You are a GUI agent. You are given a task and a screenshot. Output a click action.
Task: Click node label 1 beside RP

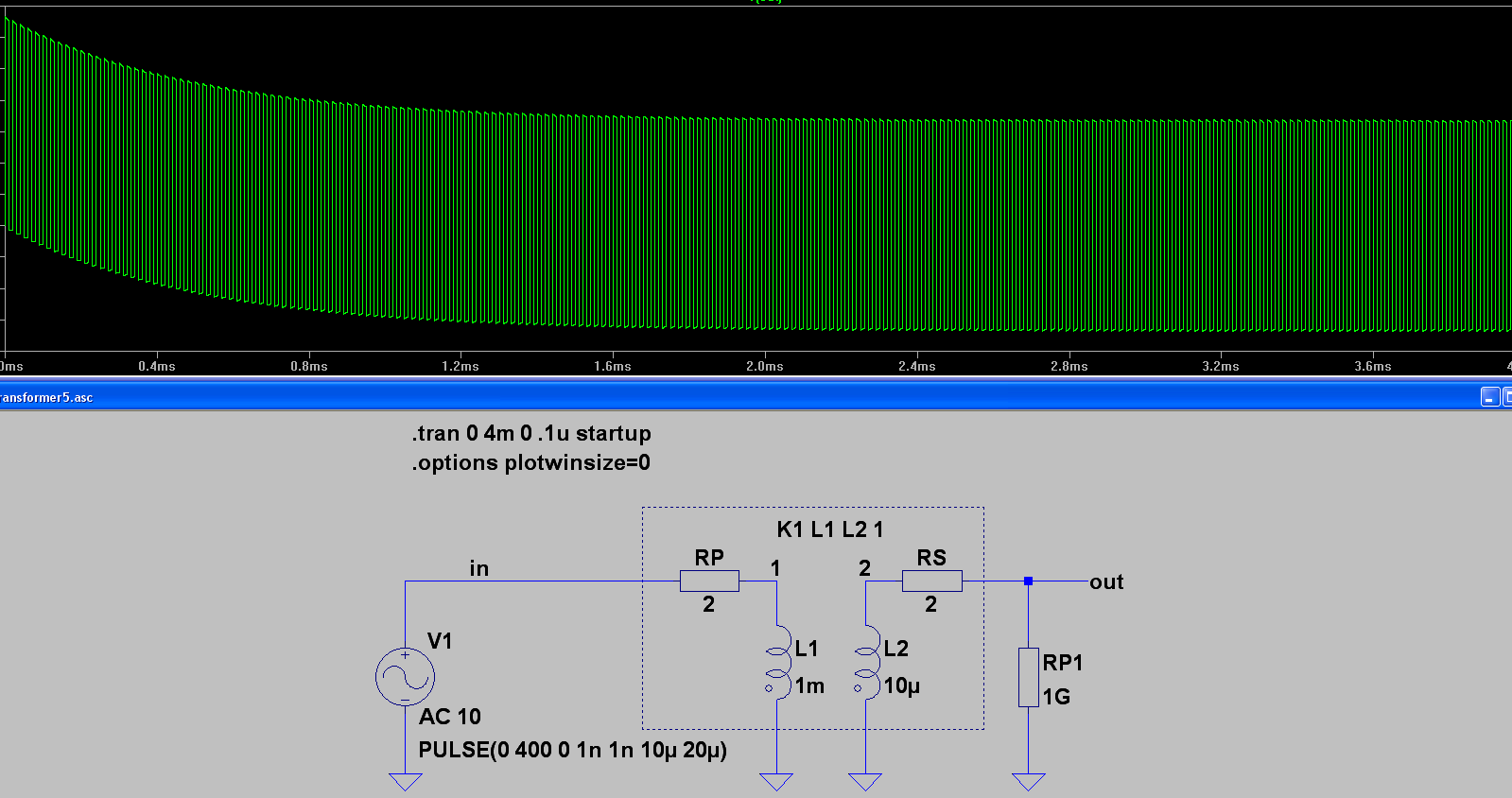coord(775,568)
